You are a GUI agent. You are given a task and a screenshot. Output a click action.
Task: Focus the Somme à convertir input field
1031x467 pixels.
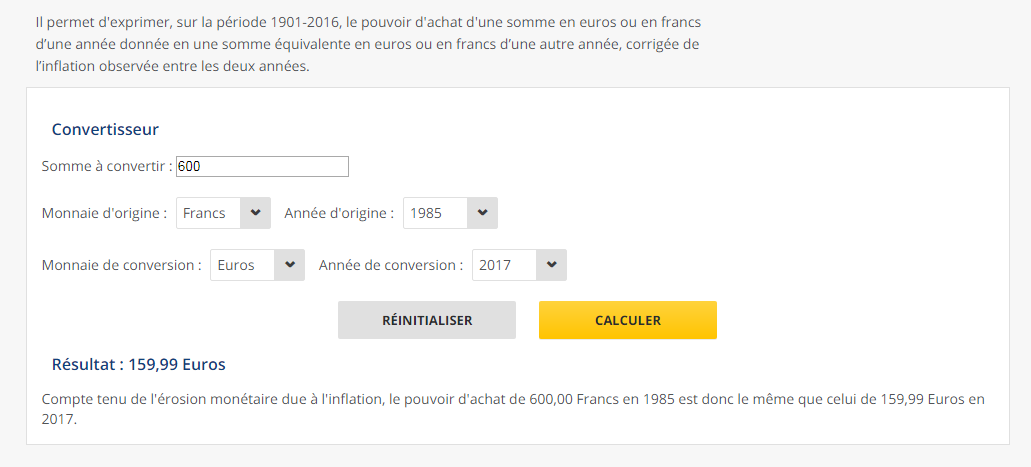[x=262, y=166]
